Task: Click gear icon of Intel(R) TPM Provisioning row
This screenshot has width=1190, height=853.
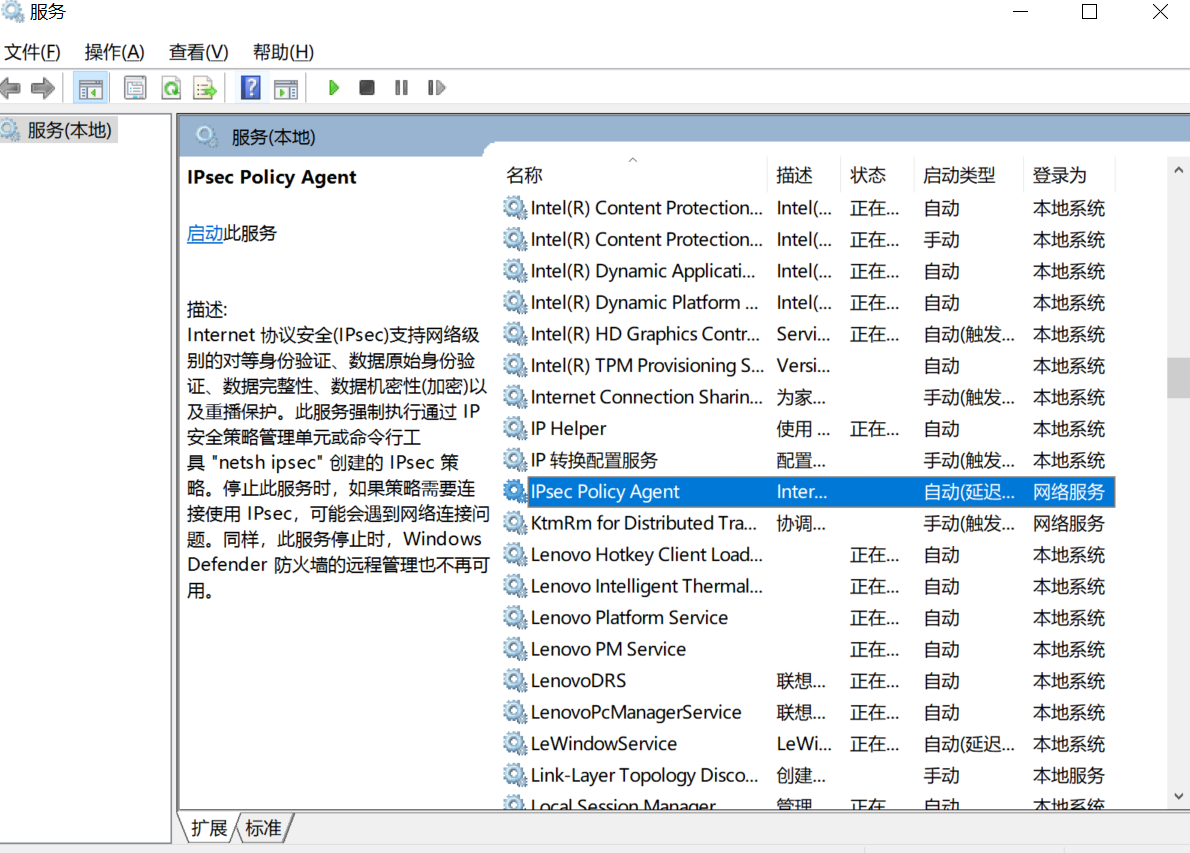Action: pos(515,365)
